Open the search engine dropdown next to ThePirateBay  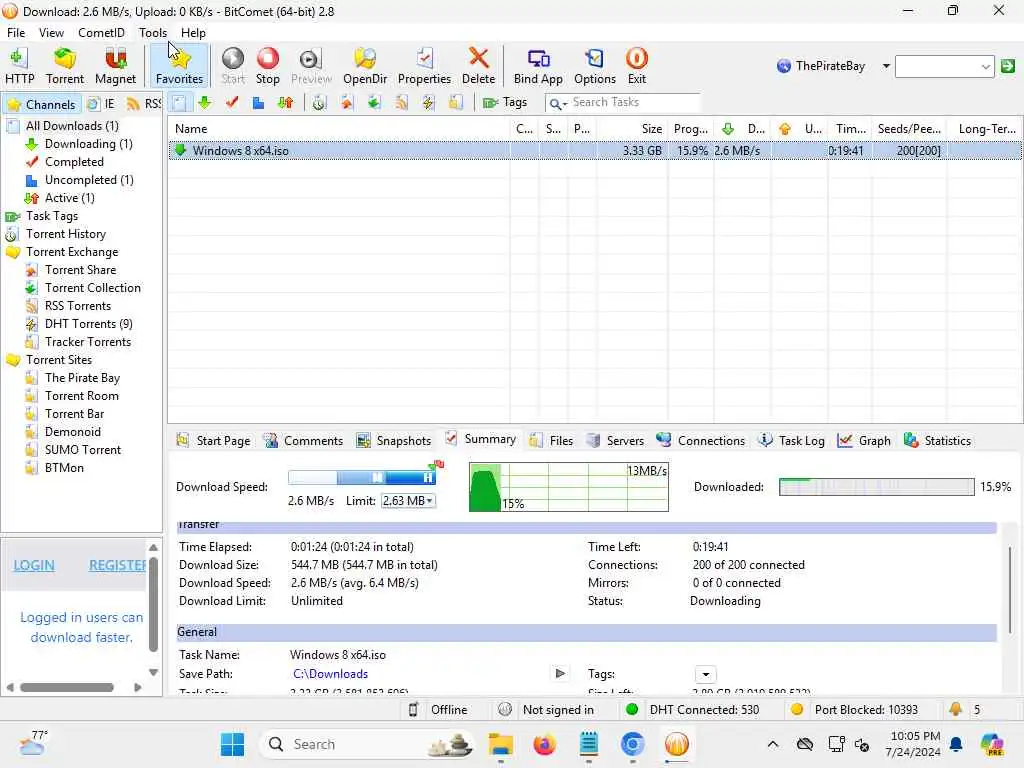[x=886, y=66]
